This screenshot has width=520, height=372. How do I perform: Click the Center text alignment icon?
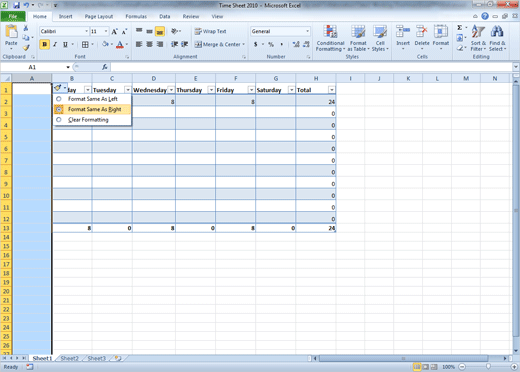tap(150, 44)
